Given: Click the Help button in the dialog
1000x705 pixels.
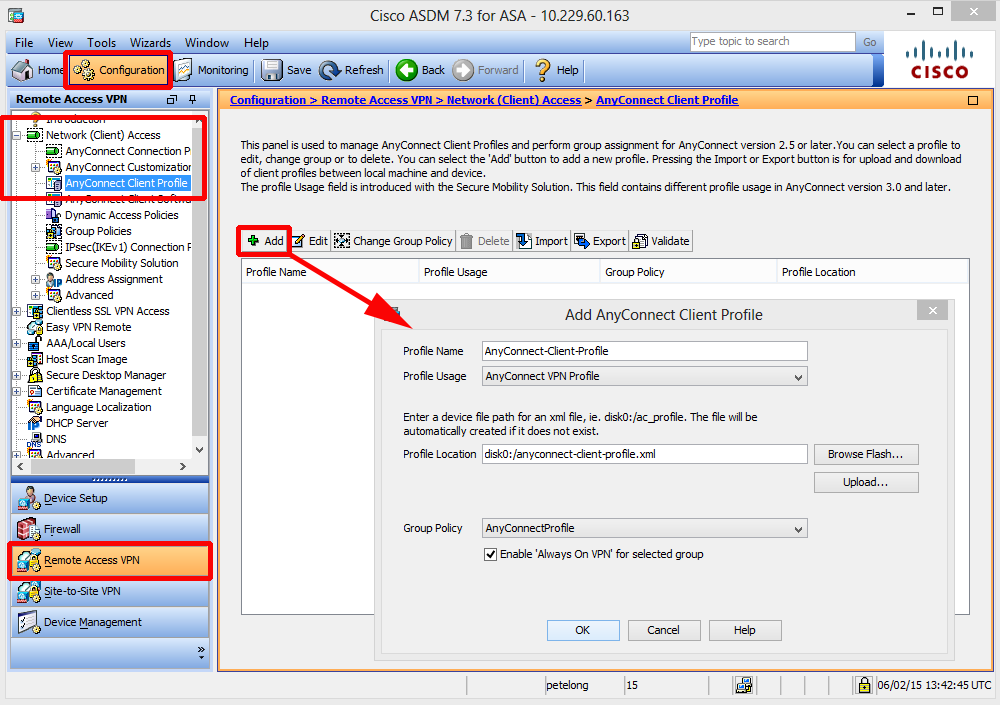Looking at the screenshot, I should pyautogui.click(x=745, y=630).
